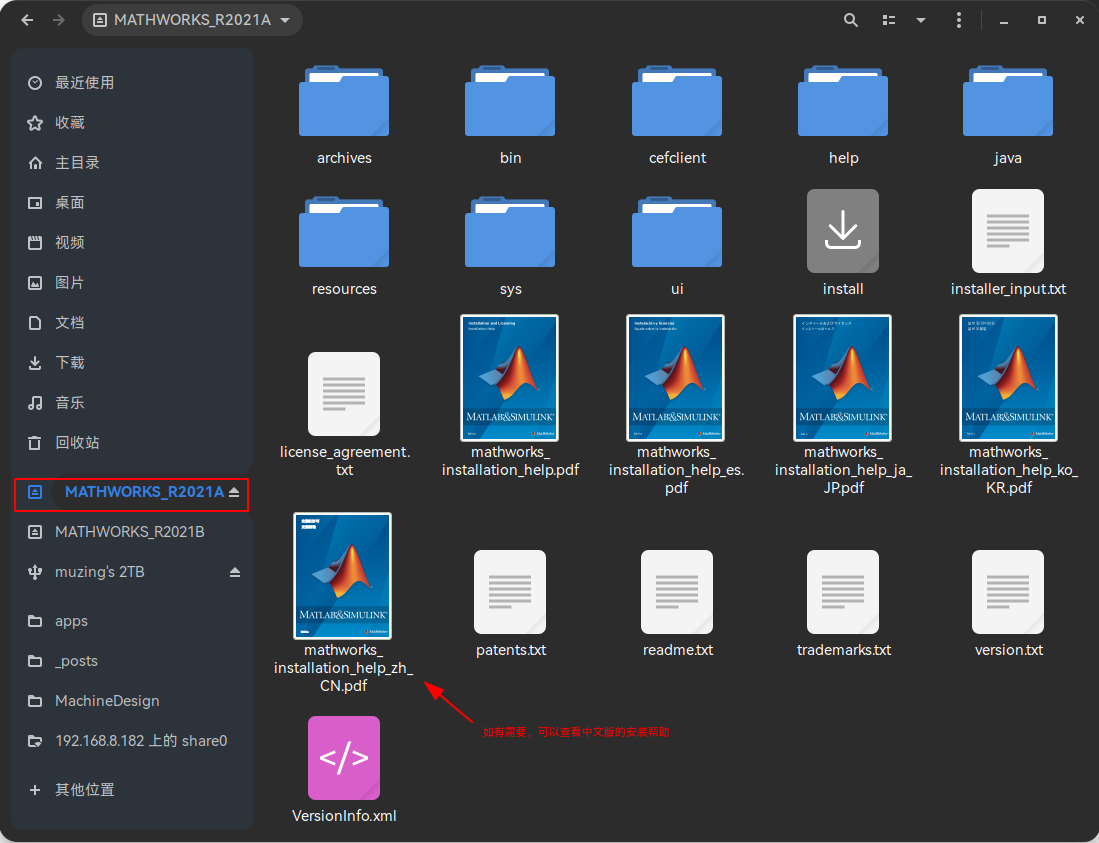
Task: Eject muzing's 2TB drive
Action: click(x=235, y=573)
